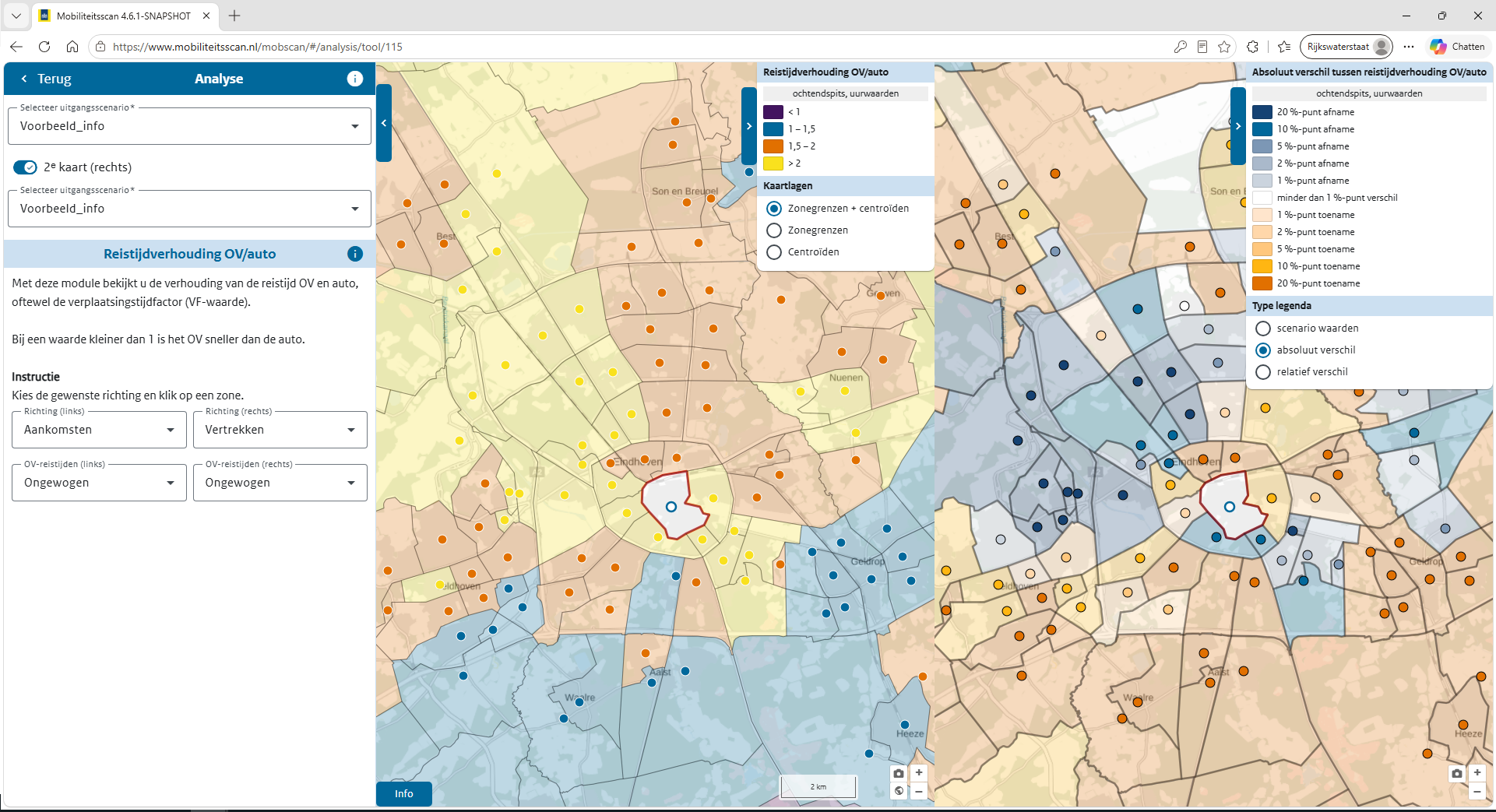Select the Zonegrenzen only map layer

(x=774, y=230)
